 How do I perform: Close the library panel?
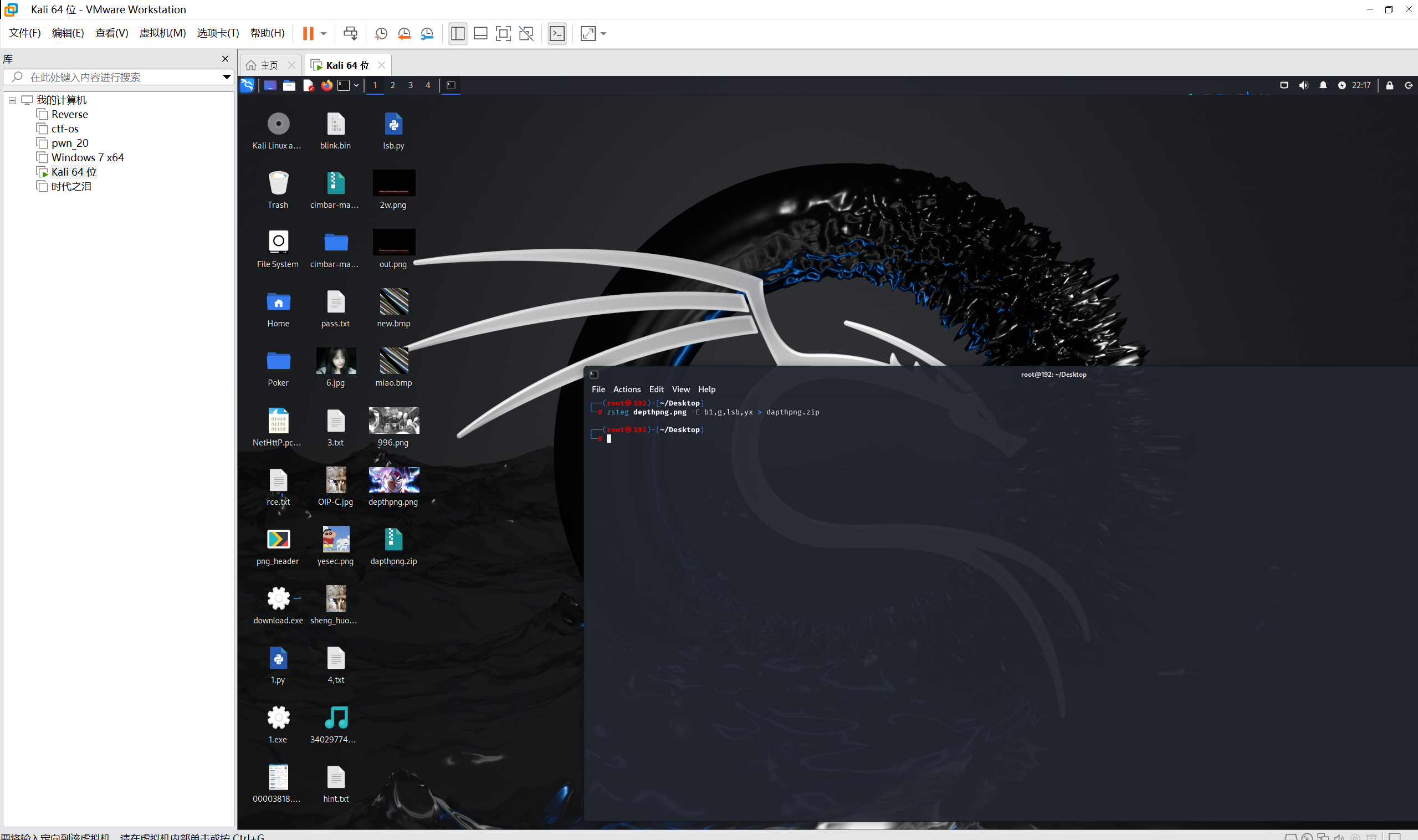point(226,59)
